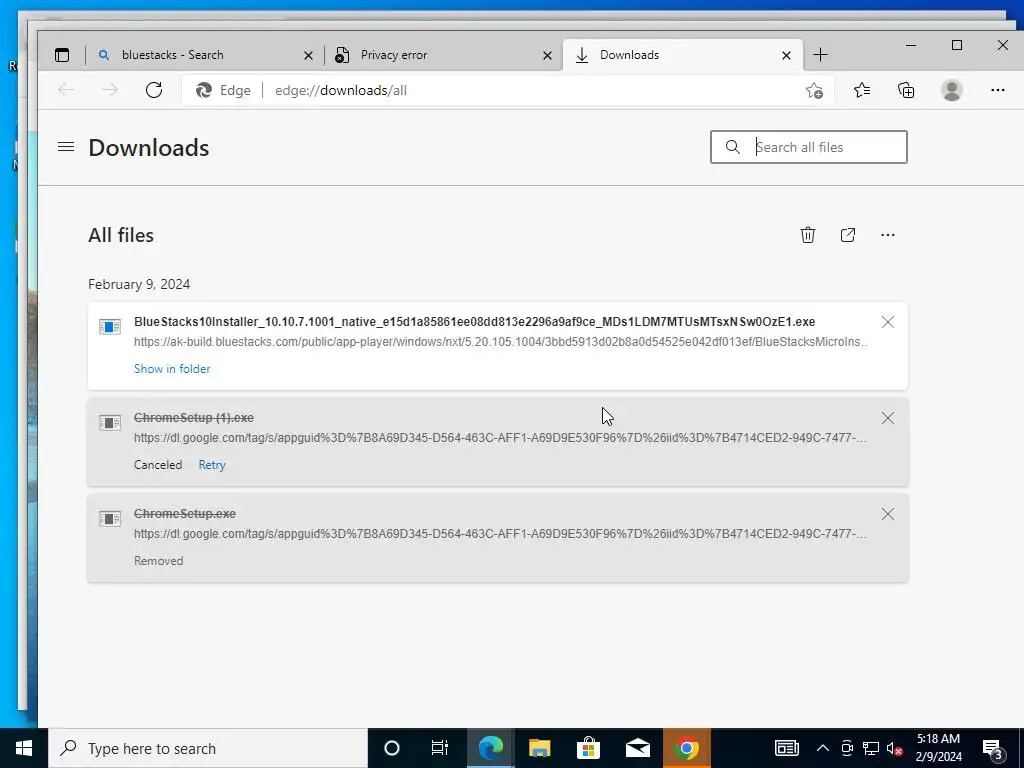Click the search magnifier icon in downloads
This screenshot has height=768, width=1024.
pyautogui.click(x=733, y=147)
